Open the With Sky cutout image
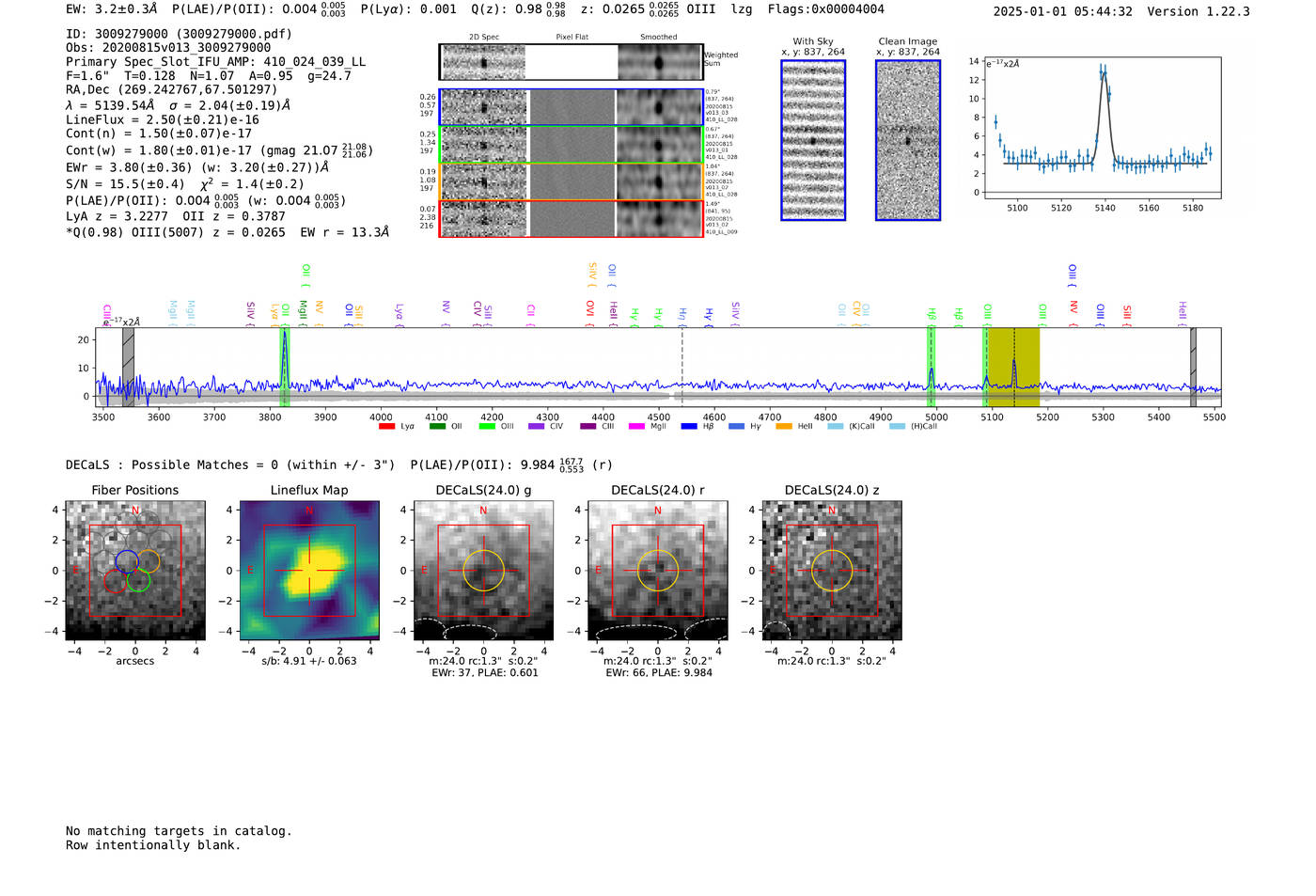Screen dimensions: 1316x896 coord(813,140)
